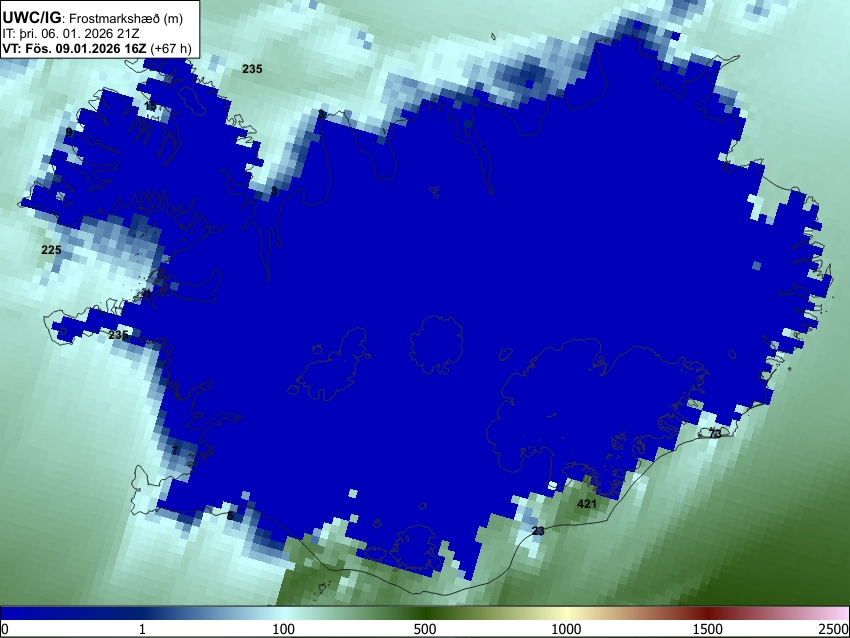Click the 23 value label on the south coast
The width and height of the screenshot is (850, 638).
coord(538,531)
